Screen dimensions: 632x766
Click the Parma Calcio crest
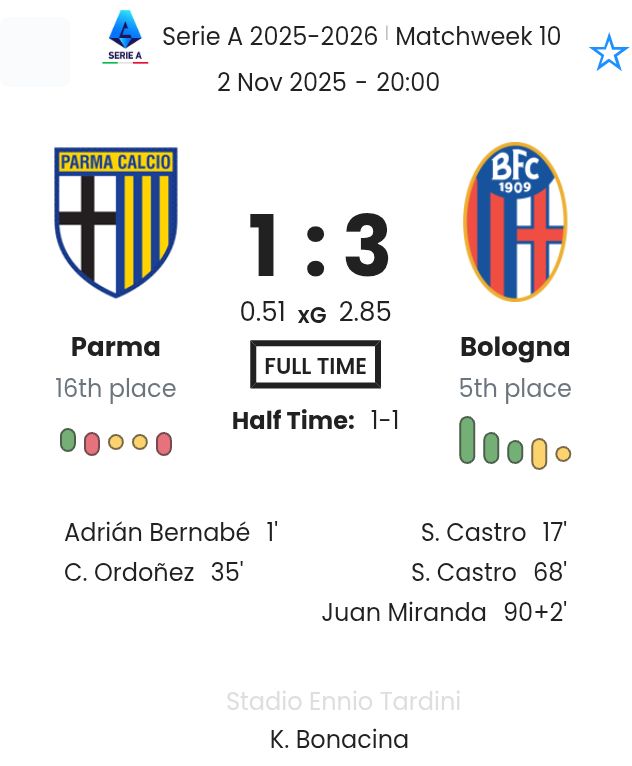tap(116, 221)
